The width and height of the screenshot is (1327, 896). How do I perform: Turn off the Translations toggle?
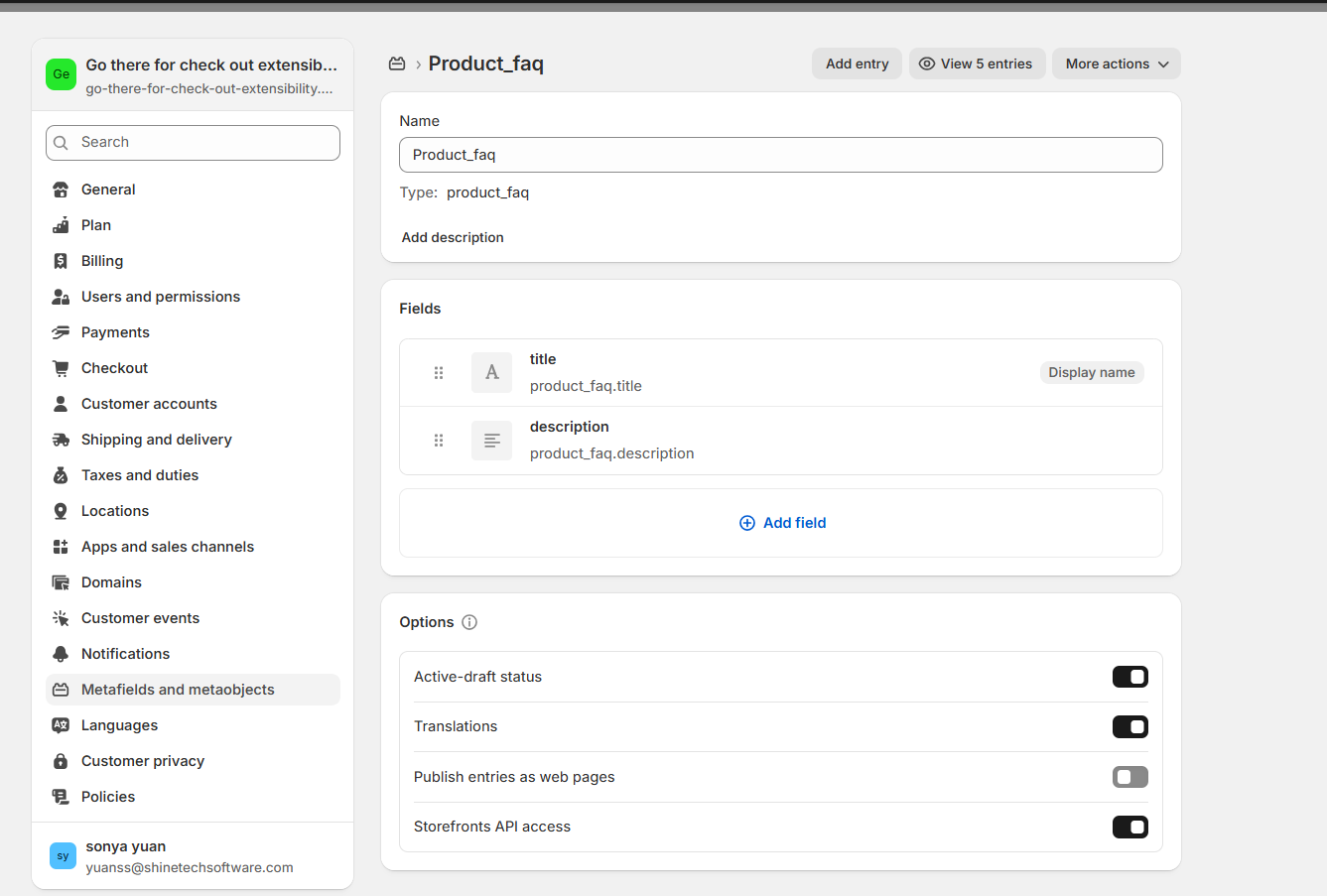tap(1129, 727)
